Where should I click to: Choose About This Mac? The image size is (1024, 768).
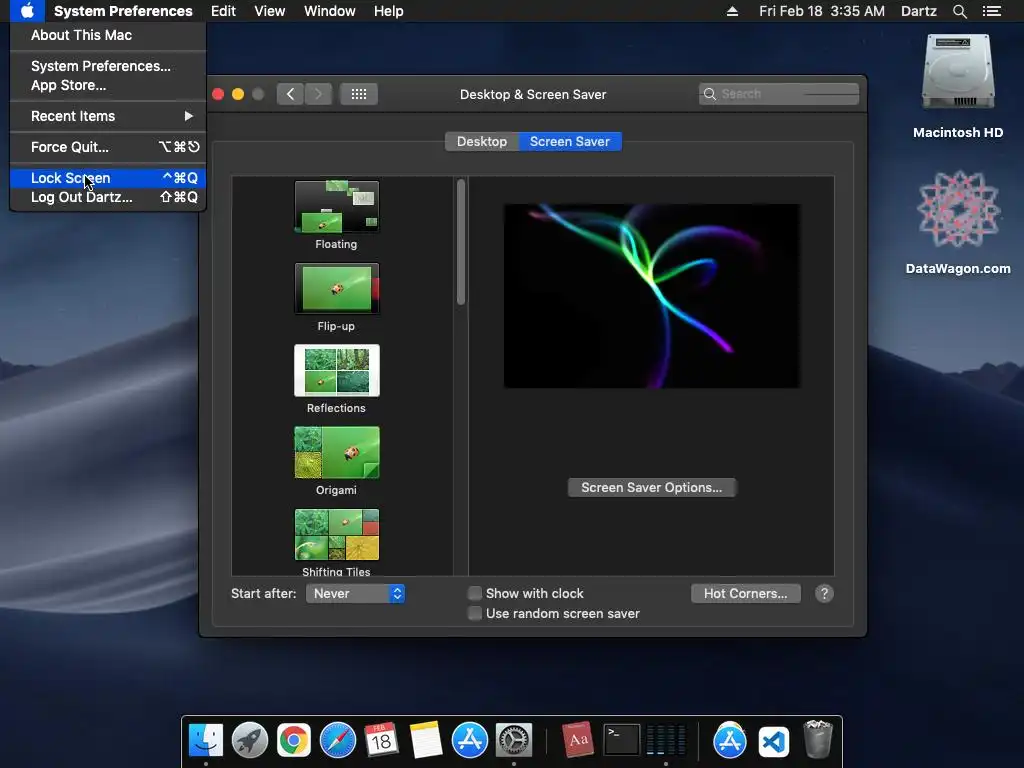108,35
